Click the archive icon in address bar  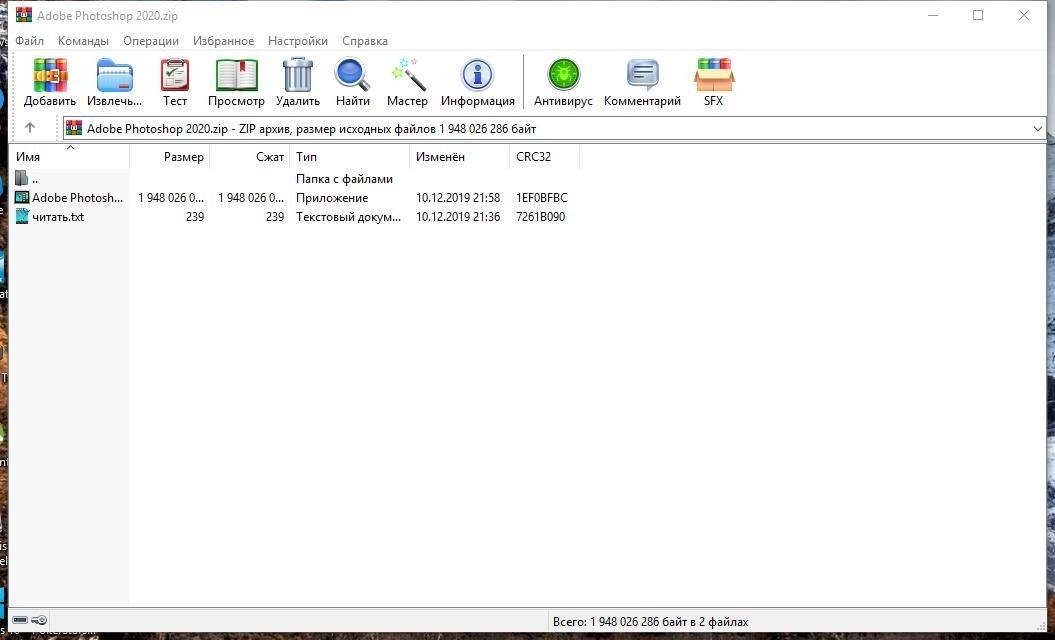point(73,128)
